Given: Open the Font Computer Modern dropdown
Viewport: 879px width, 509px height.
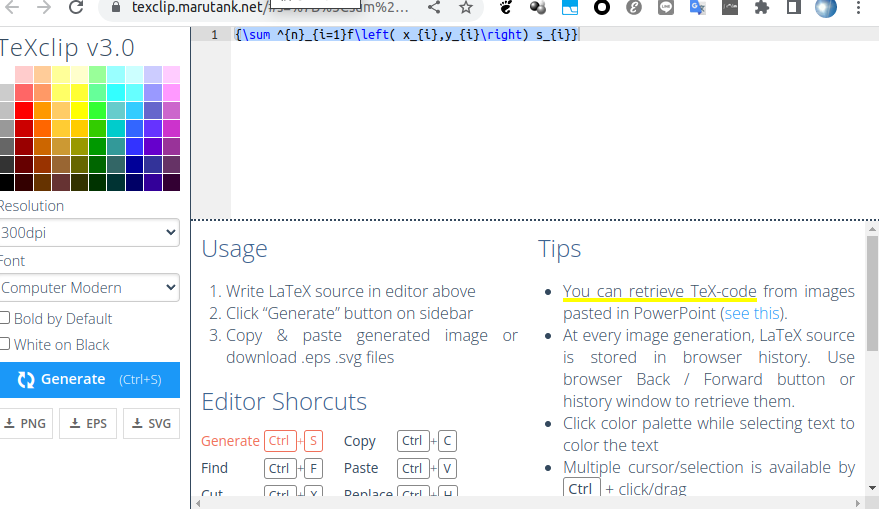Looking at the screenshot, I should pyautogui.click(x=90, y=288).
